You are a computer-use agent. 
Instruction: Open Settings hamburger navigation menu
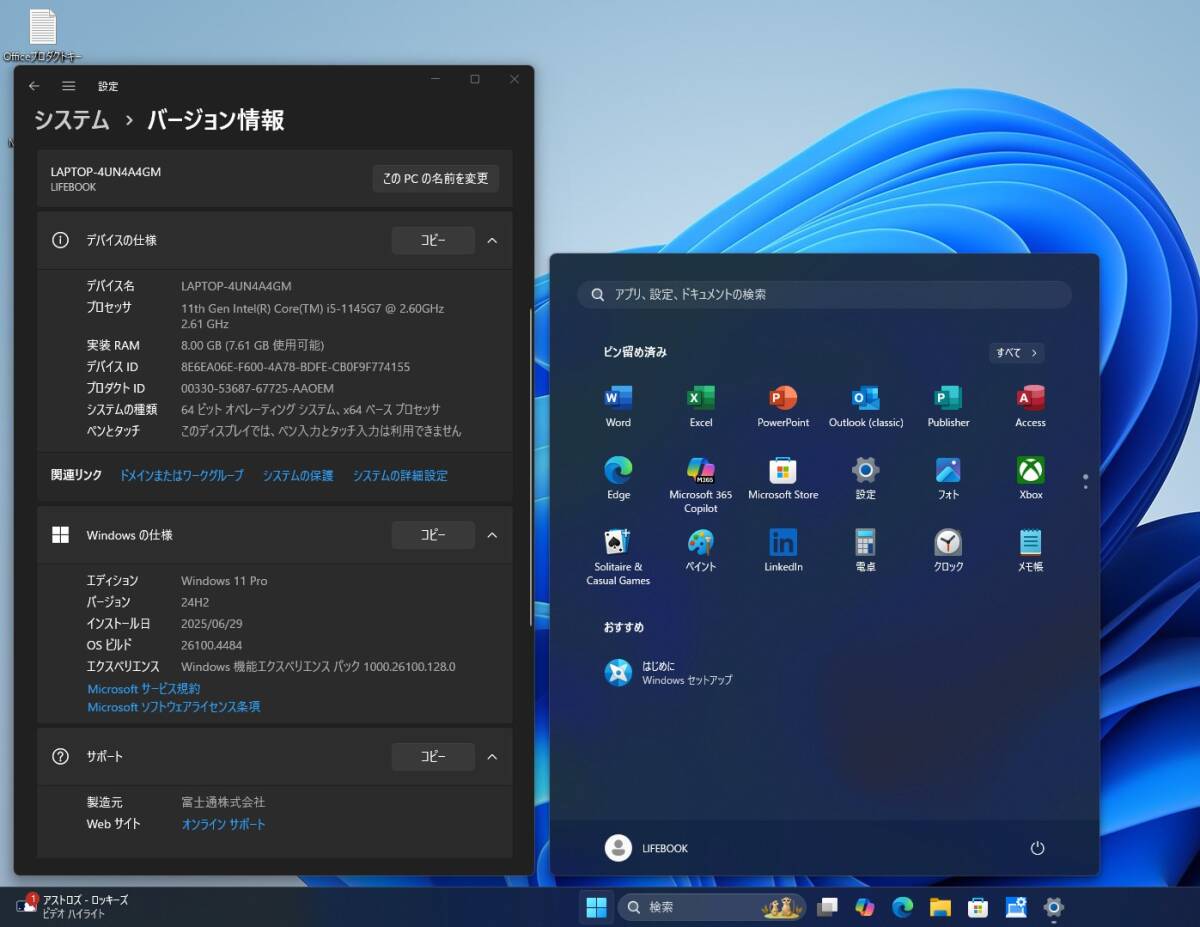point(68,86)
